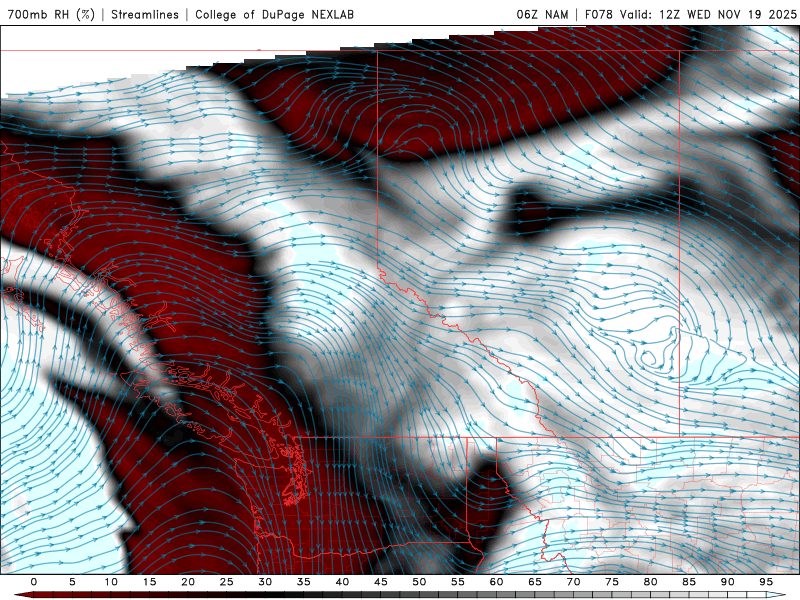
Task: Click the colorbar label "55"
Action: [x=457, y=582]
